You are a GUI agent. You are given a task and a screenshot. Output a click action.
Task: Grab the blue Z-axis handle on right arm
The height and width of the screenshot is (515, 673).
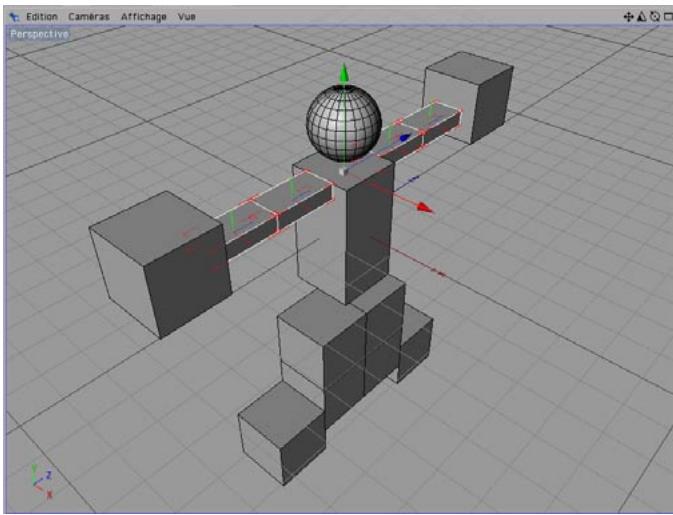405,138
